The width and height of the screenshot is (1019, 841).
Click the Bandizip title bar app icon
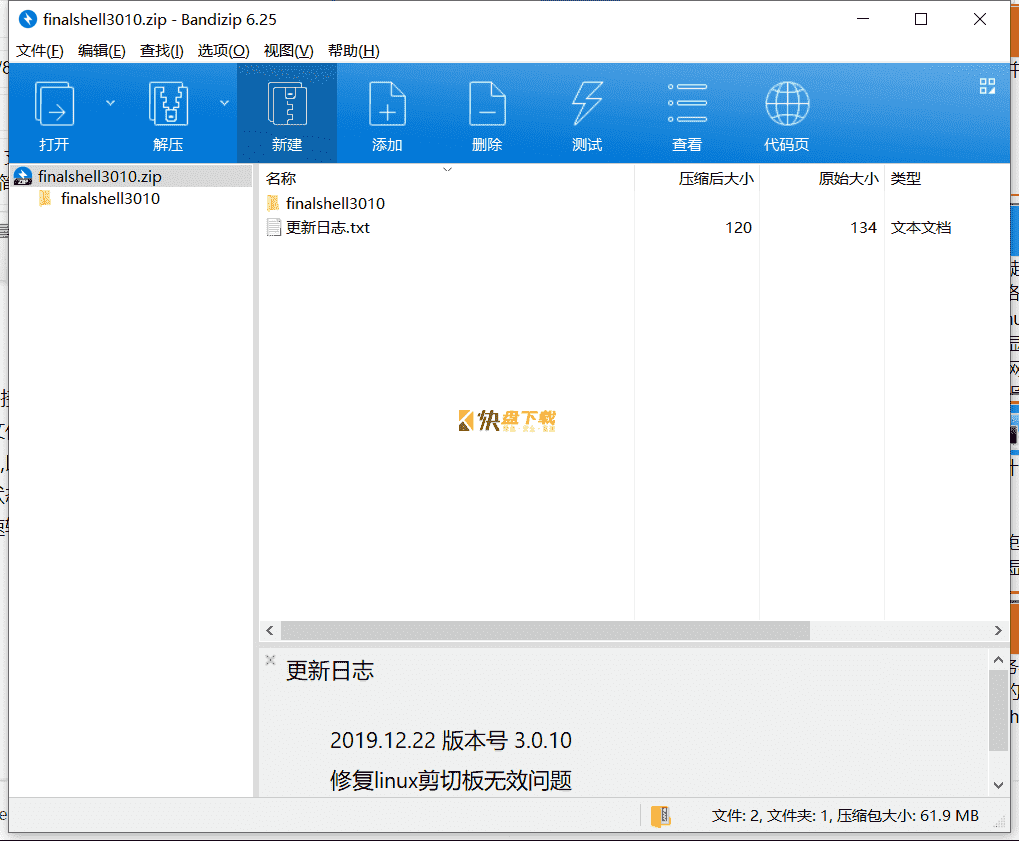[x=28, y=19]
